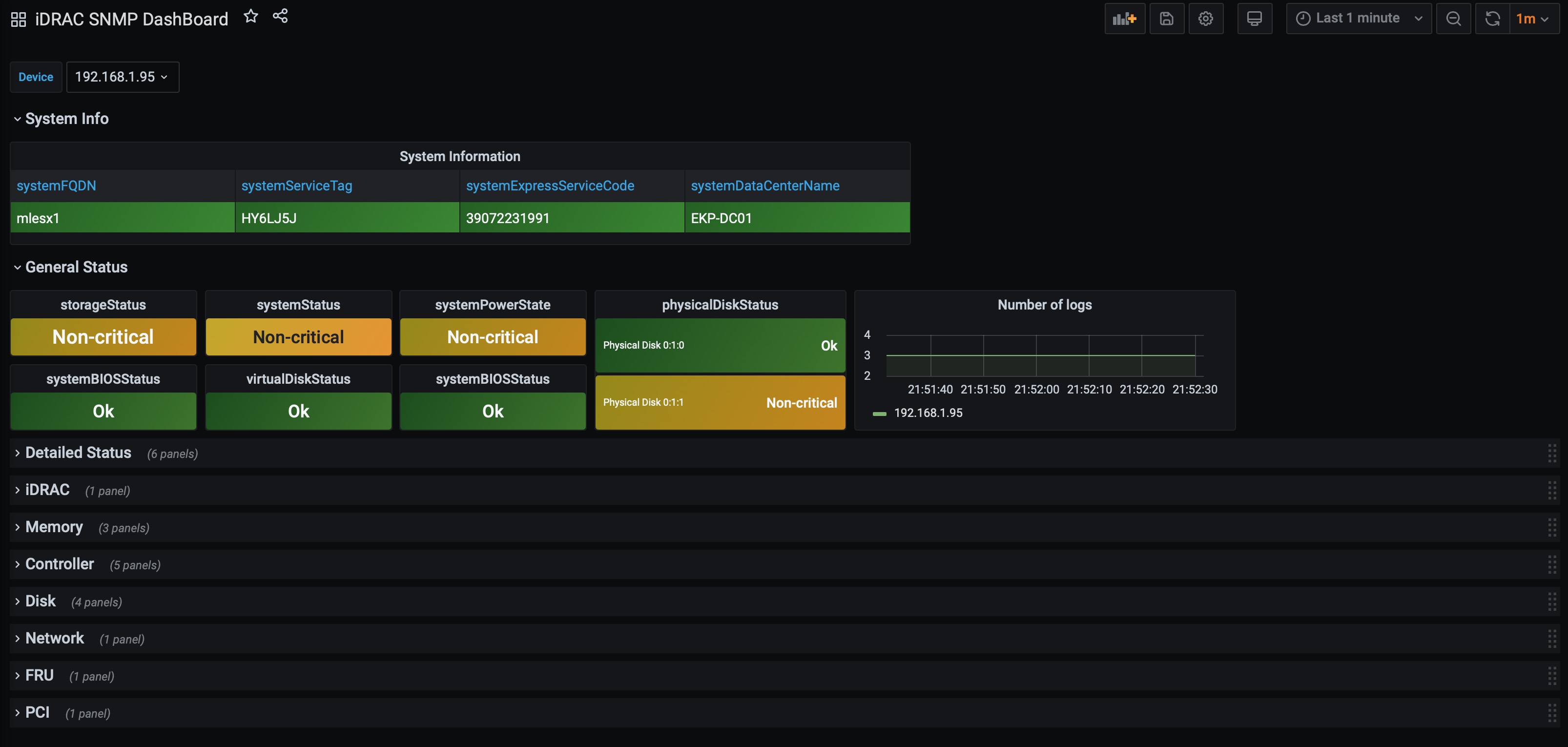Cycle view mode monitor icon
The image size is (1568, 747).
coord(1254,18)
